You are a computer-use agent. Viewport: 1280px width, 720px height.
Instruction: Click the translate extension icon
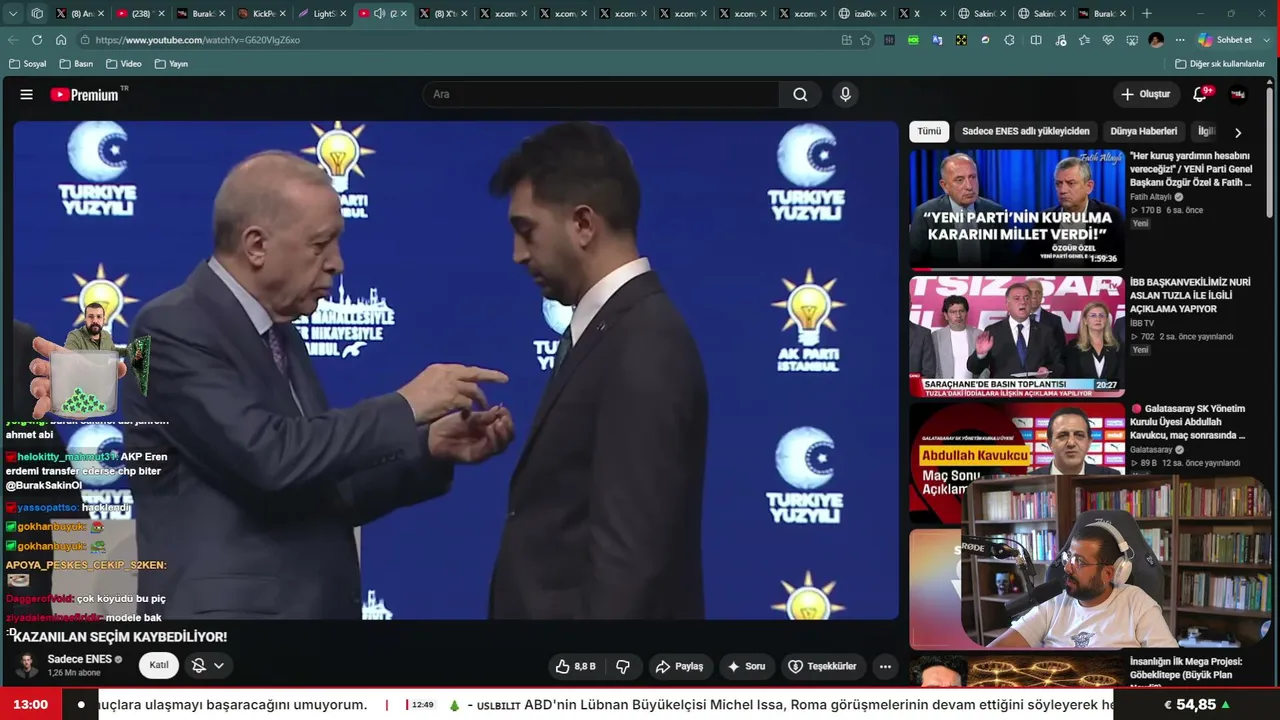(937, 40)
